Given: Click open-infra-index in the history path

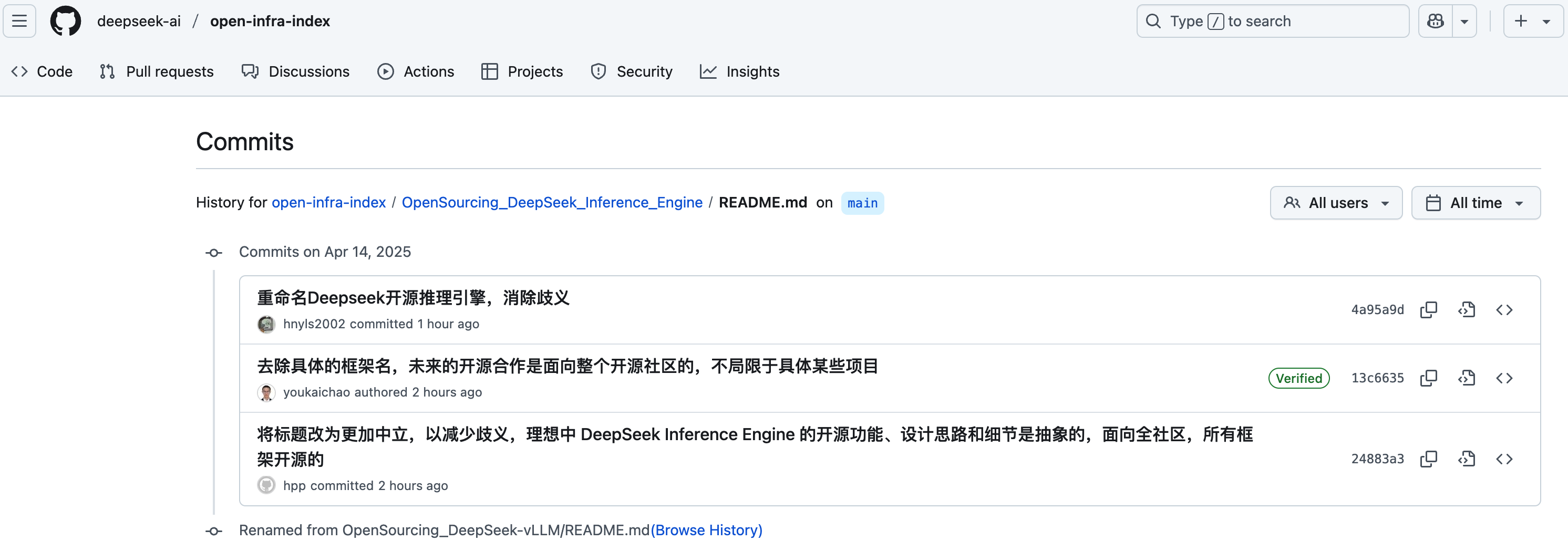Looking at the screenshot, I should [x=329, y=203].
